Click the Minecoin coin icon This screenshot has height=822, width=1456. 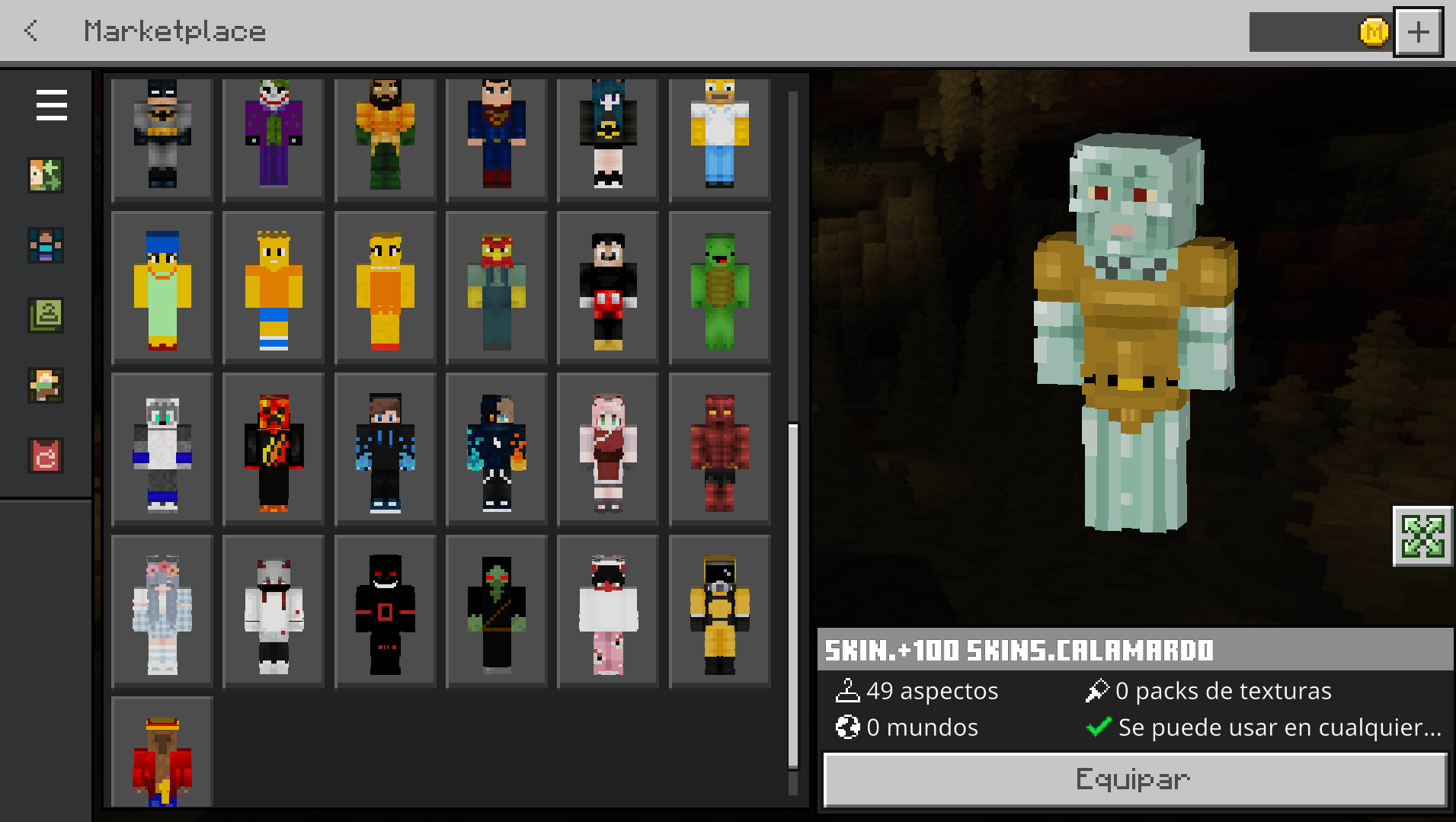point(1374,32)
